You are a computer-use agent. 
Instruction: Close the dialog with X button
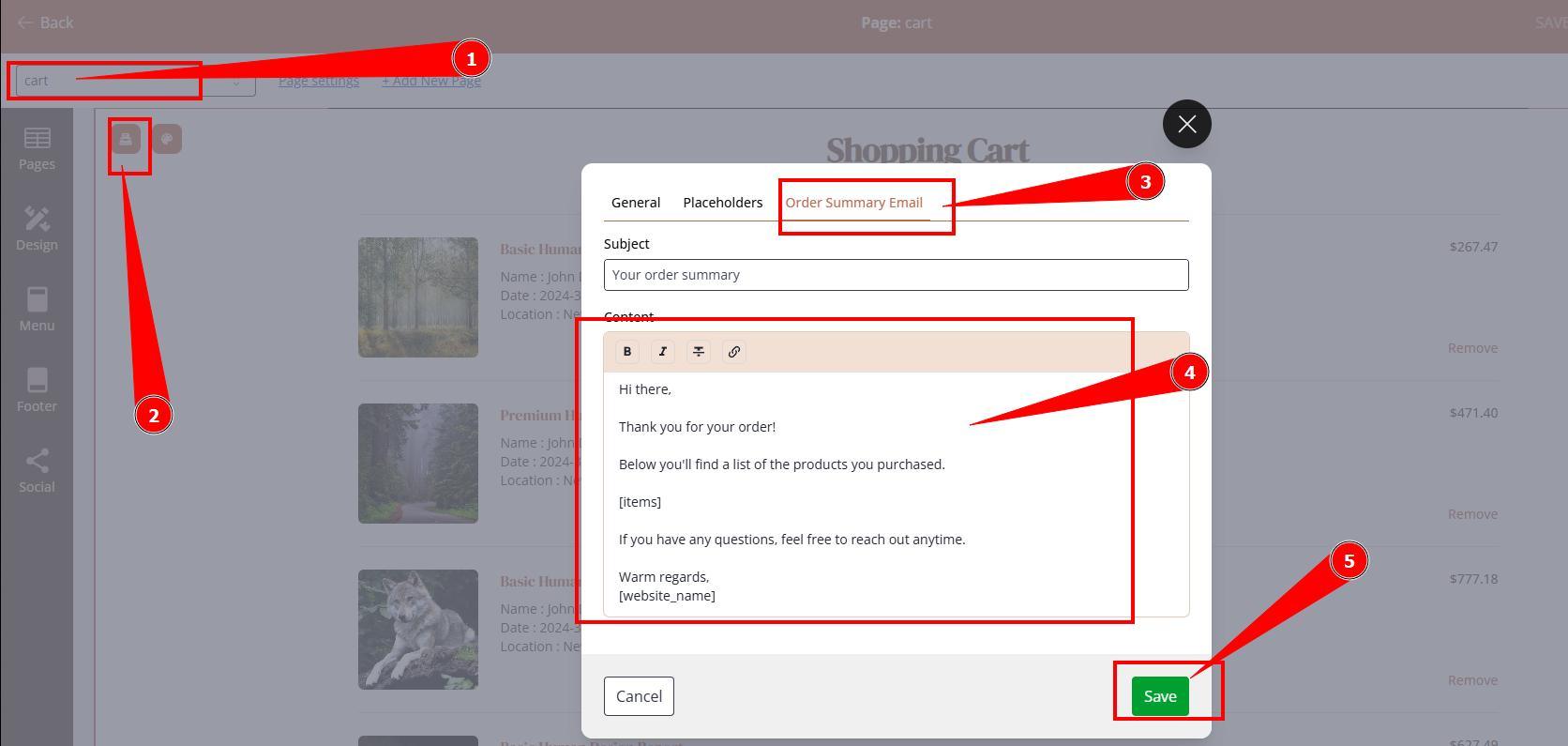pyautogui.click(x=1186, y=124)
